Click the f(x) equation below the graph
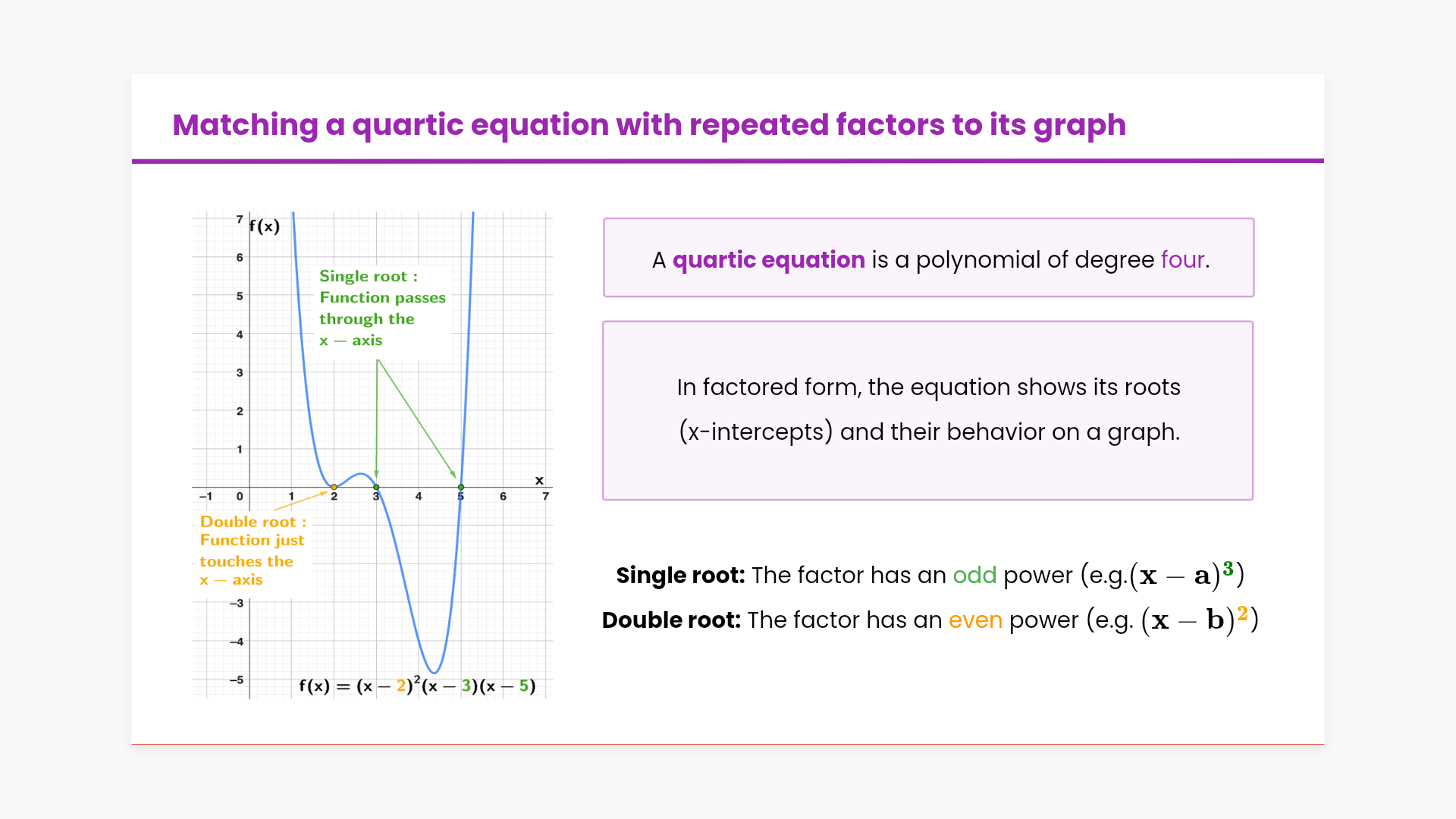This screenshot has height=819, width=1456. point(417,686)
